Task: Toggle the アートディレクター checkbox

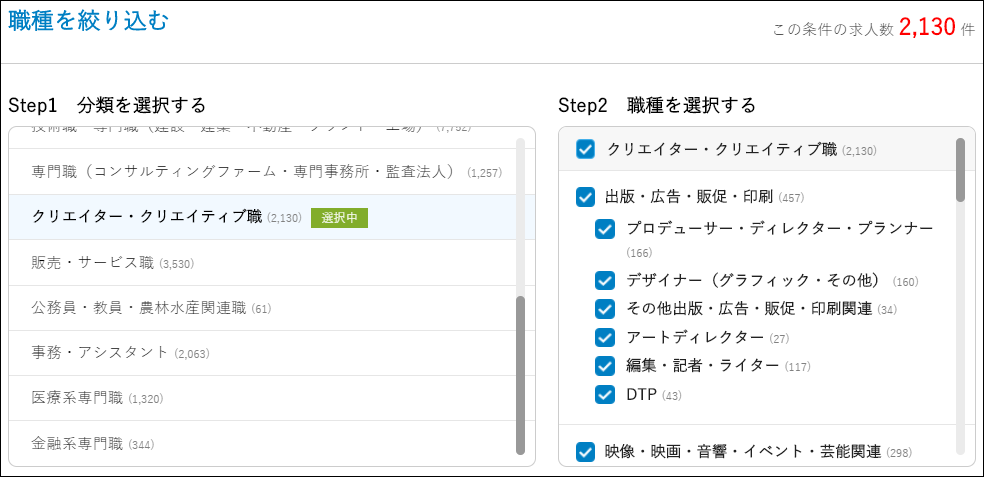Action: click(605, 337)
